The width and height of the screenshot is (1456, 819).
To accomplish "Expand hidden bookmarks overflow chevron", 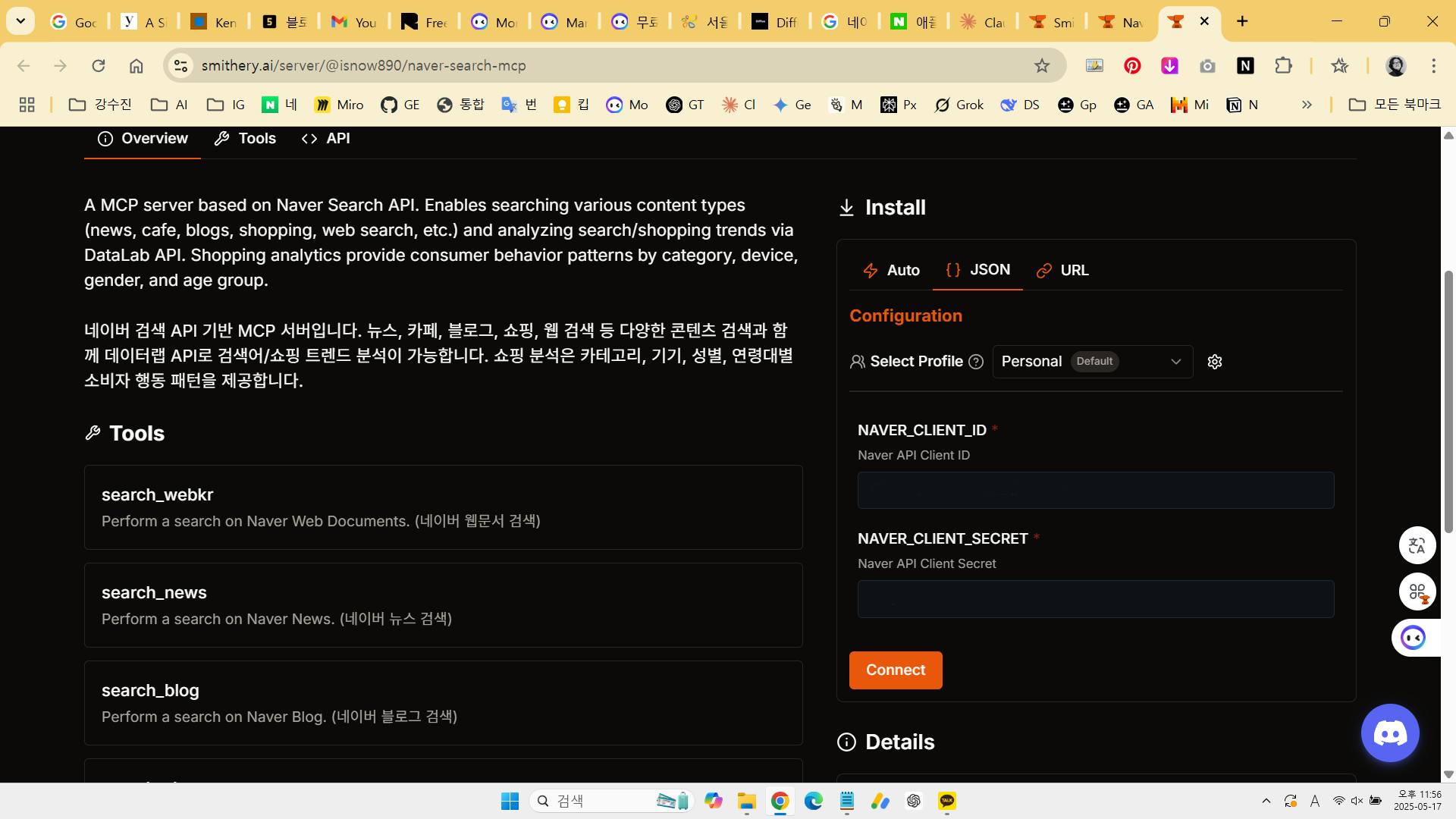I will pos(1307,105).
